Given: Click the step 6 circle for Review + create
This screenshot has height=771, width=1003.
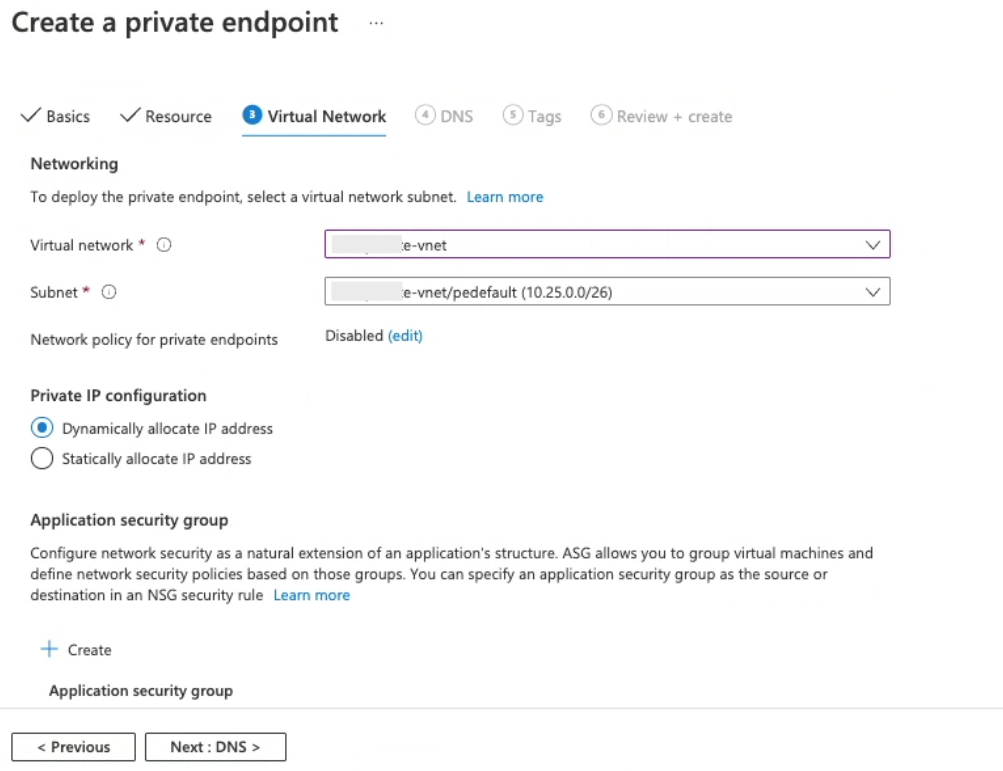Looking at the screenshot, I should point(601,116).
